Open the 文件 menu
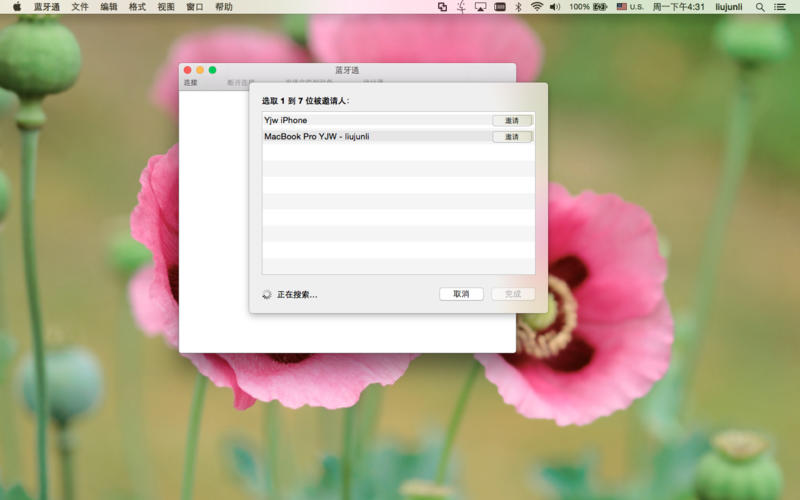The height and width of the screenshot is (500, 800). (x=80, y=7)
